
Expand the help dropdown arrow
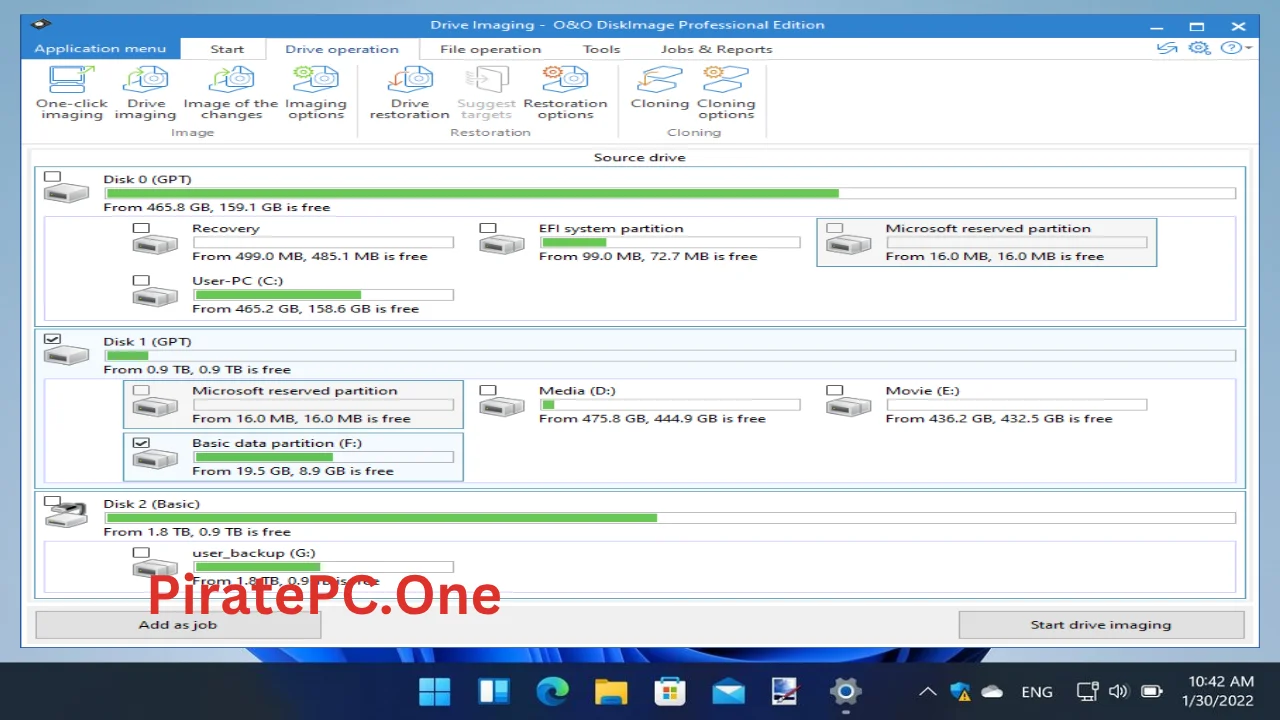click(x=1249, y=48)
